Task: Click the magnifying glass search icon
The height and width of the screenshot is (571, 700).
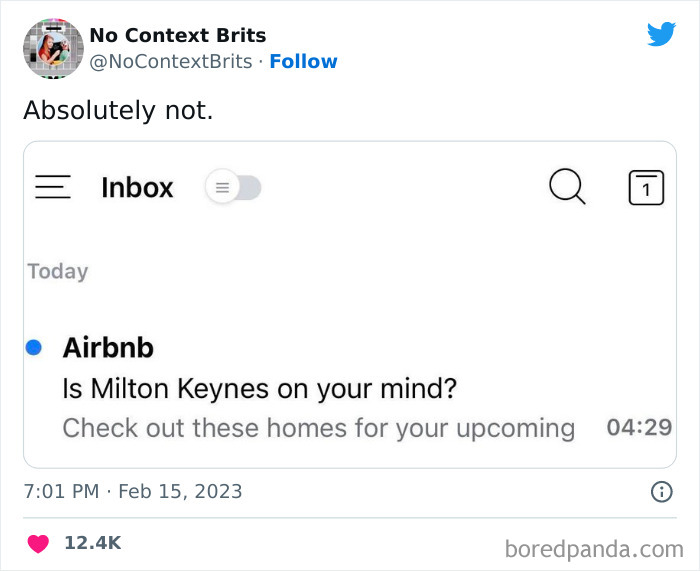Action: (567, 187)
